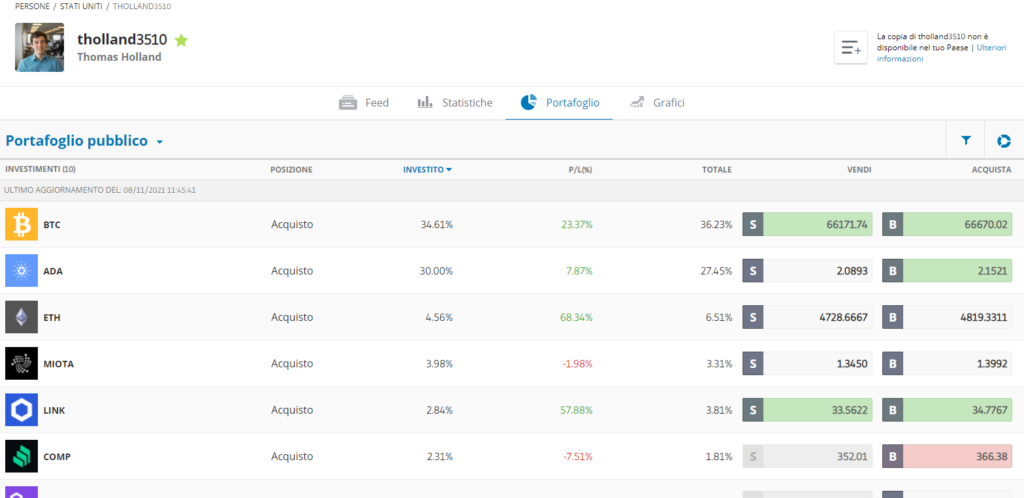Click the ETH P/L value 68.34%

click(x=577, y=317)
